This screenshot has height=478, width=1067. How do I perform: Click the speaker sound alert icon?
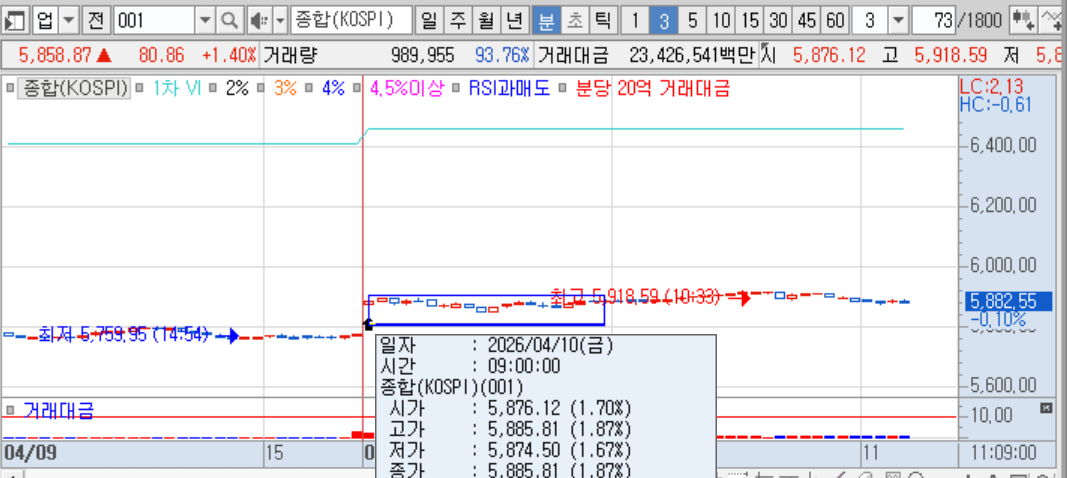coord(257,21)
